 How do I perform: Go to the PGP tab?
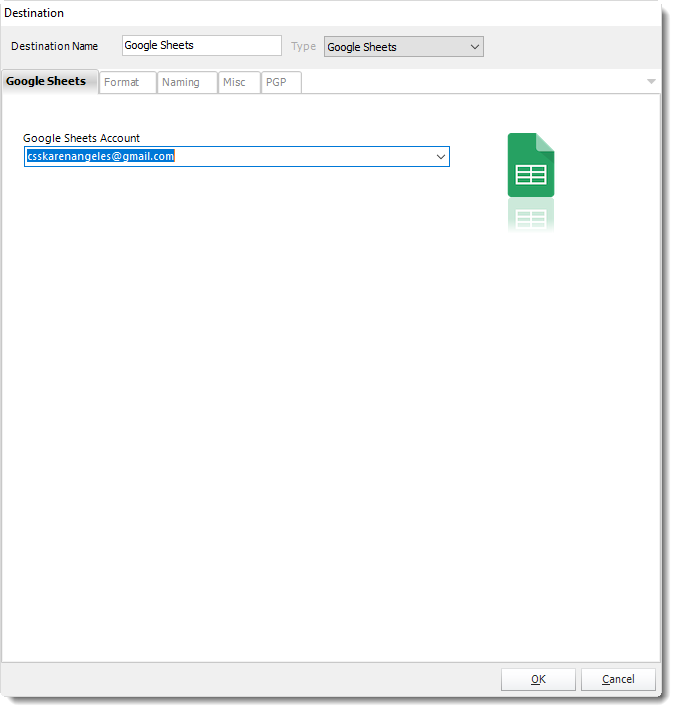(x=281, y=83)
